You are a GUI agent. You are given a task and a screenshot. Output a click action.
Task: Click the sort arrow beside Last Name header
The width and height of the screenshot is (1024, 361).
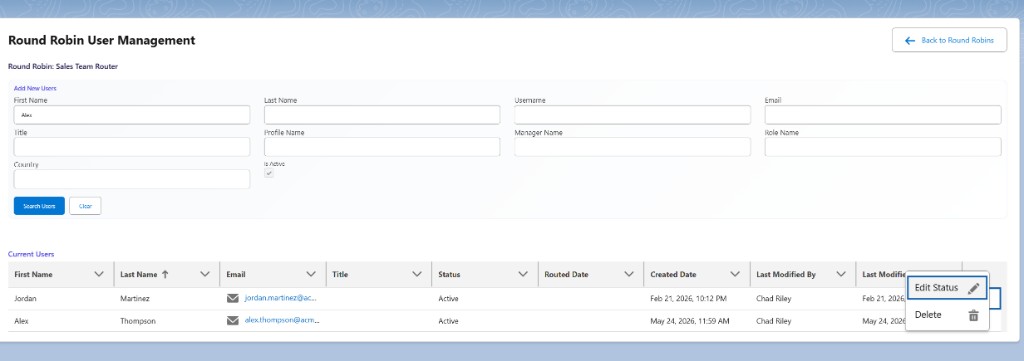click(165, 274)
